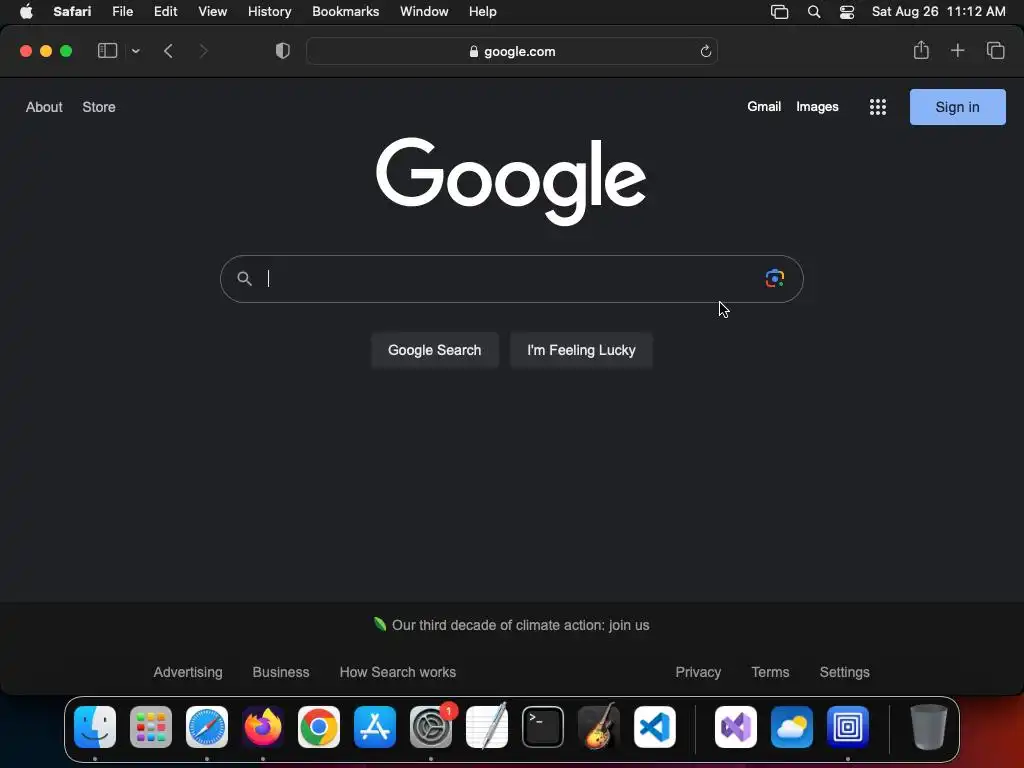This screenshot has height=768, width=1024.
Task: Open the About link
Action: (x=44, y=107)
